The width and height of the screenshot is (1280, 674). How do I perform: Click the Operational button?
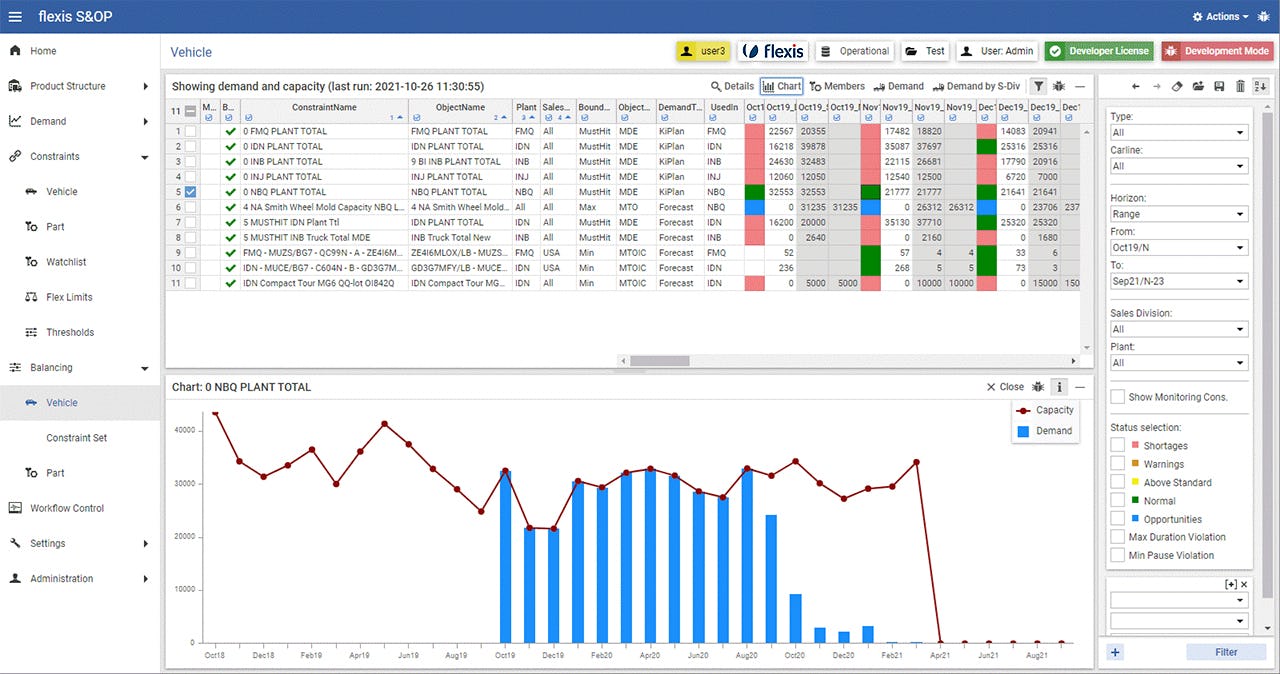pos(856,51)
